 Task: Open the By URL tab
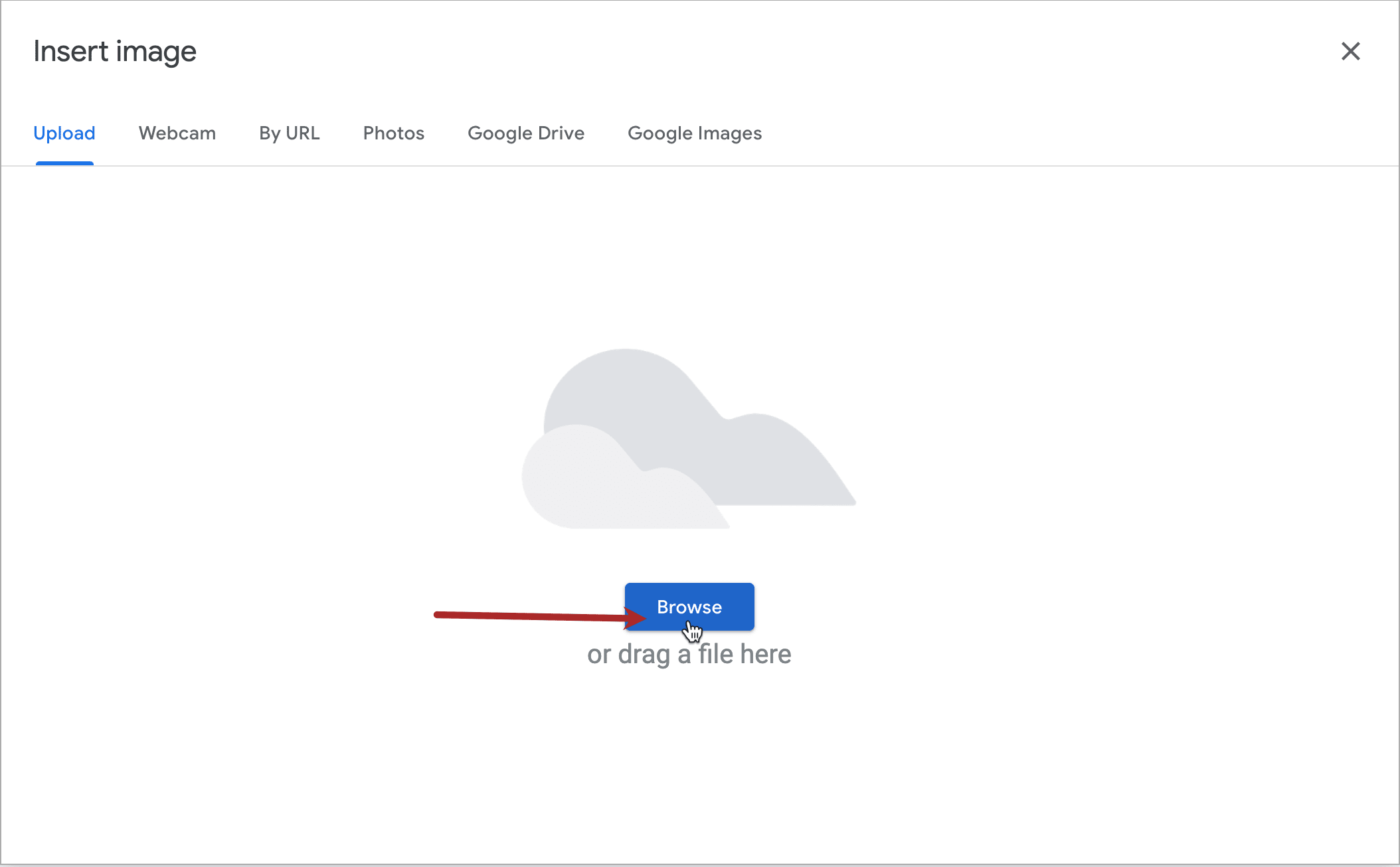coord(289,133)
